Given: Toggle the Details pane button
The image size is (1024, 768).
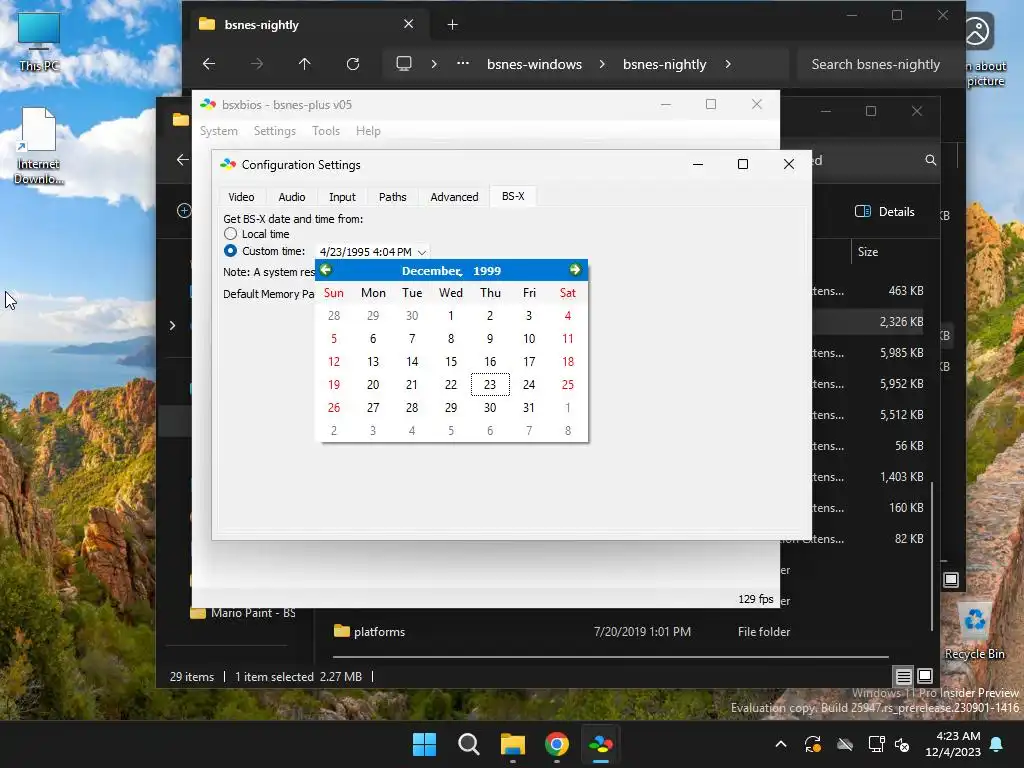Looking at the screenshot, I should (885, 212).
